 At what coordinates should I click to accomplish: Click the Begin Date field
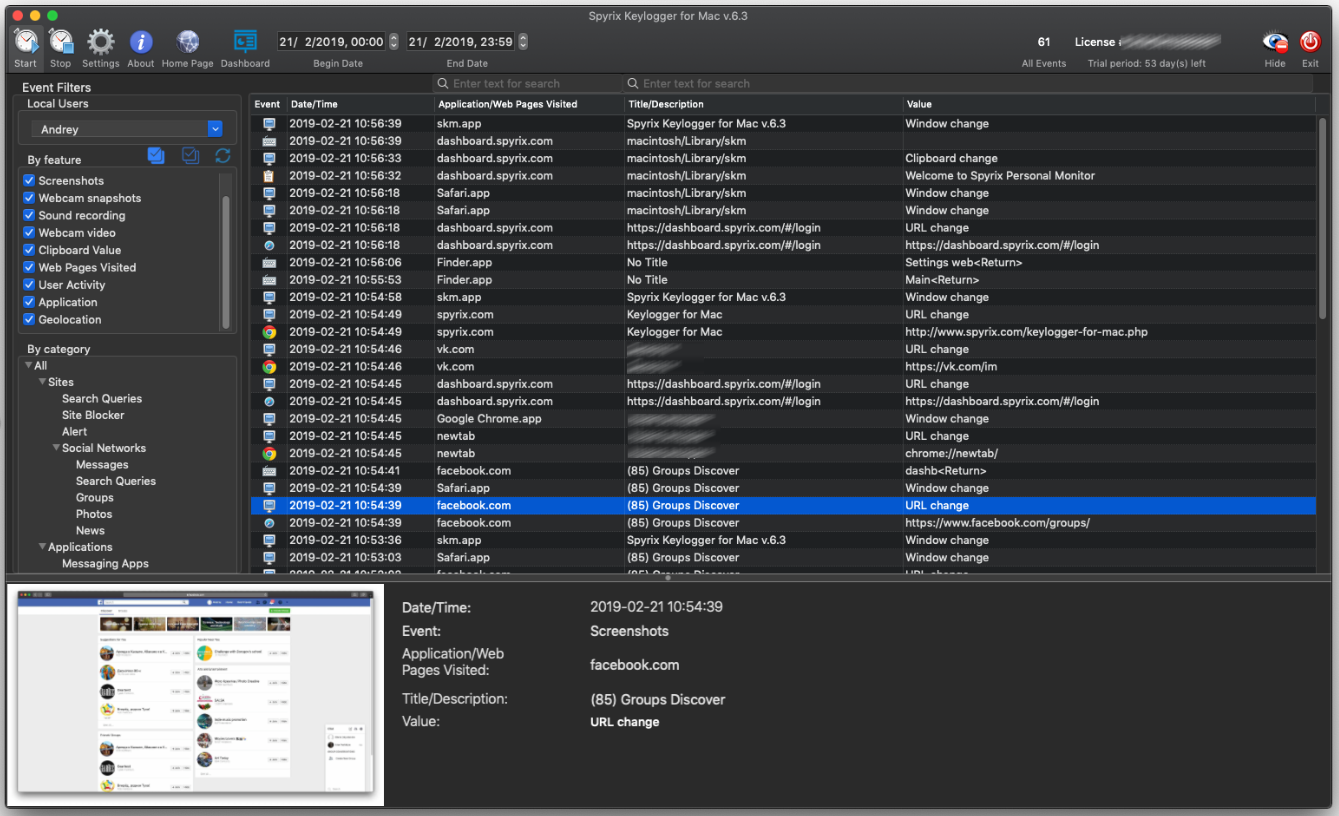[331, 42]
